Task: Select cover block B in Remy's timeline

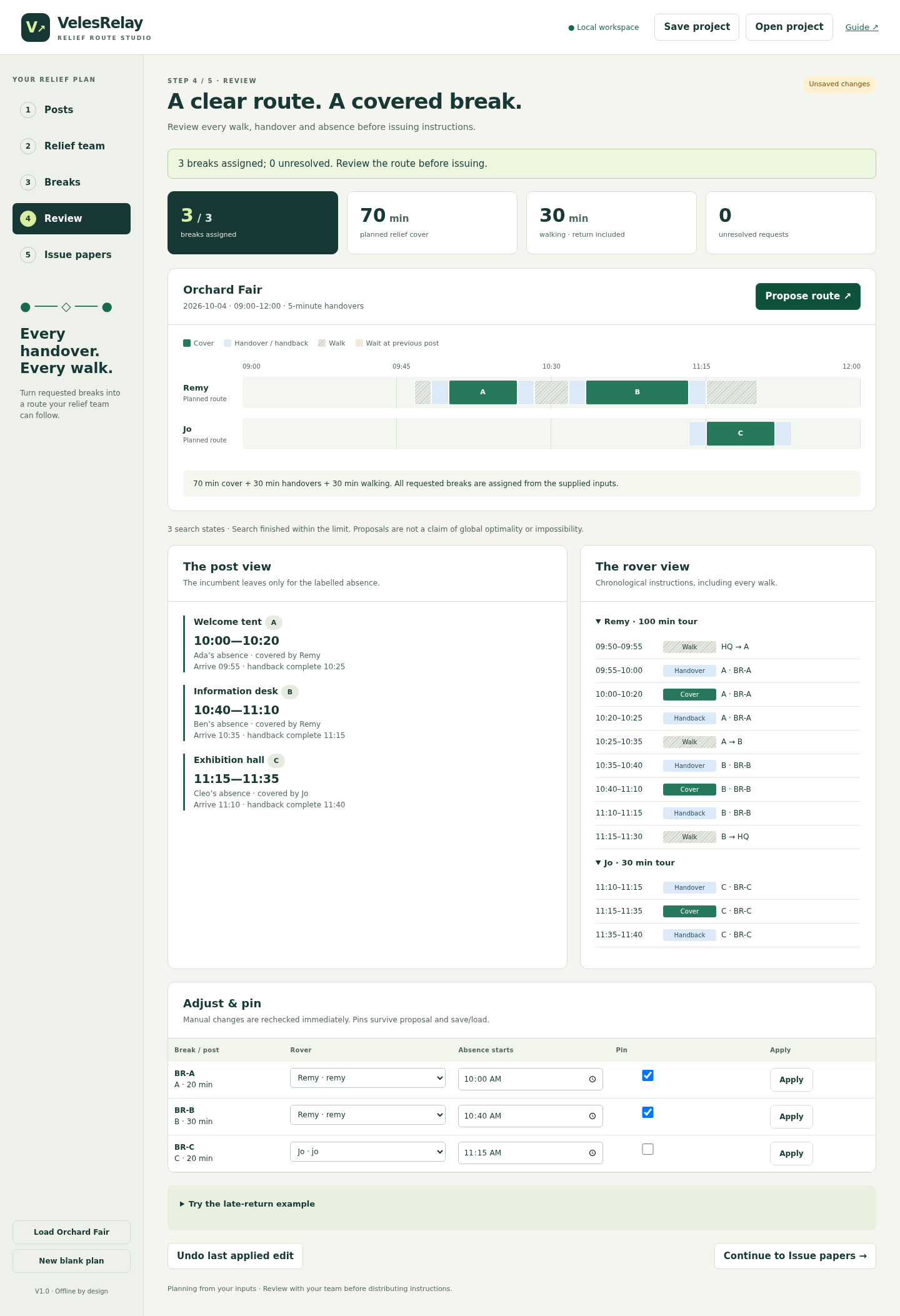Action: point(637,392)
